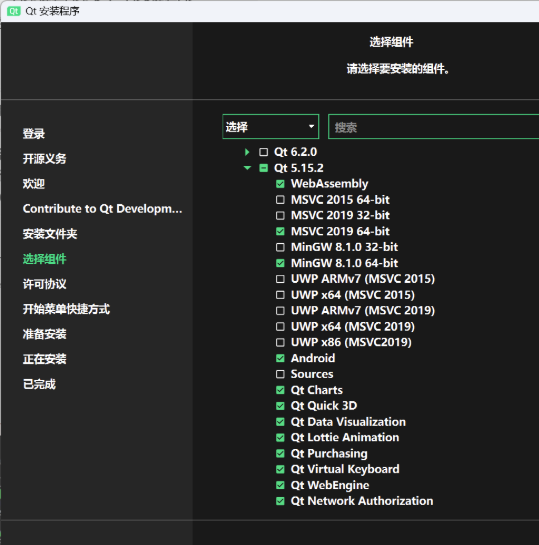Click Contribute to Qt Developm... sidebar step

click(x=103, y=209)
